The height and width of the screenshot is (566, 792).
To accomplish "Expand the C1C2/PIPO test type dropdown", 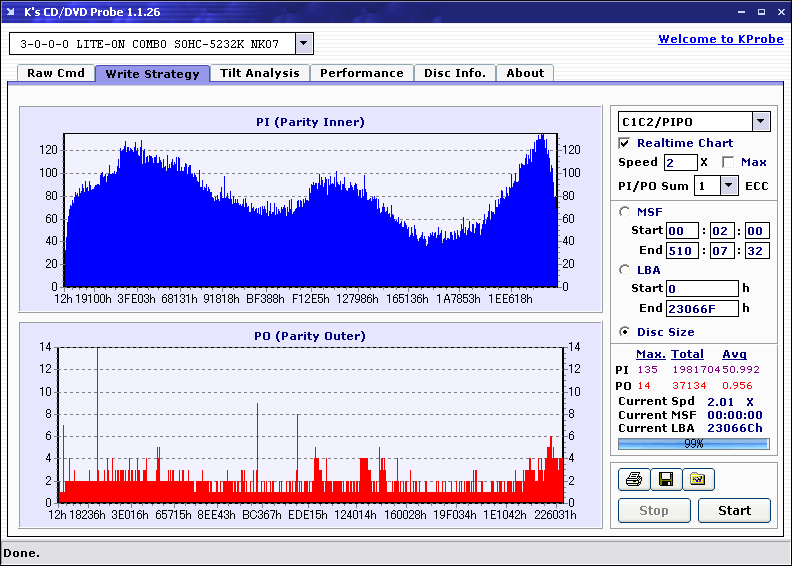I will tap(760, 122).
